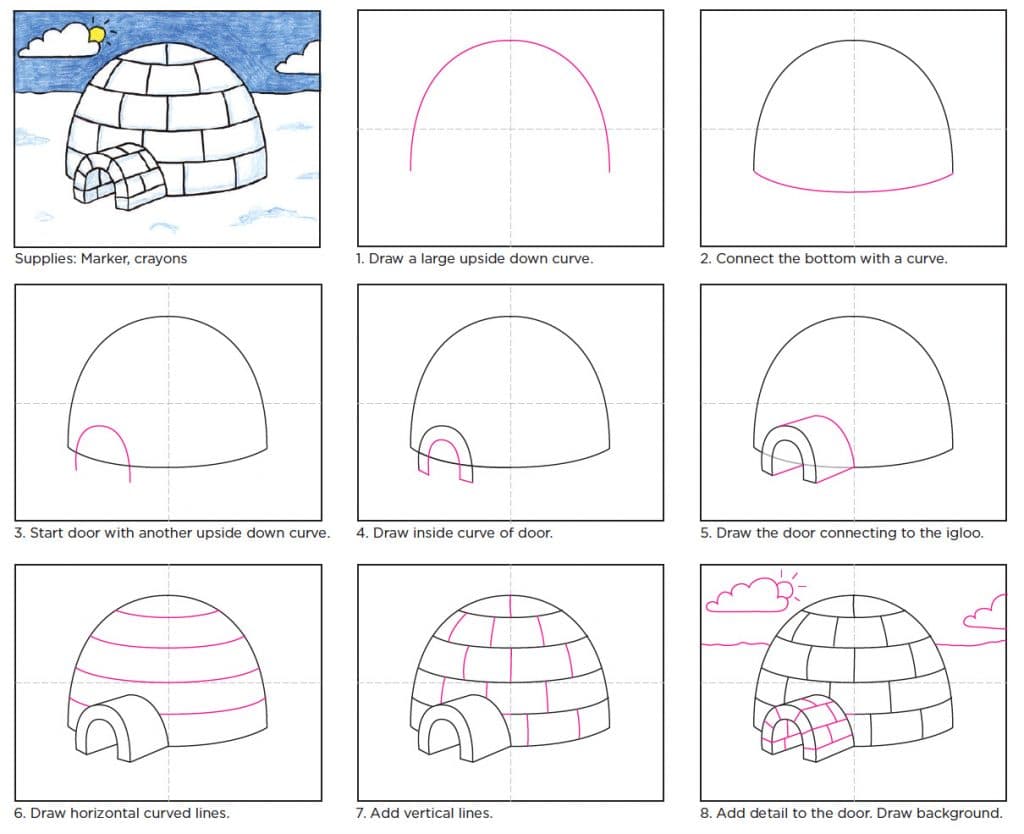Click caption '1. Draw a large upside down curve.'
The width and height of the screenshot is (1024, 834).
(x=475, y=259)
